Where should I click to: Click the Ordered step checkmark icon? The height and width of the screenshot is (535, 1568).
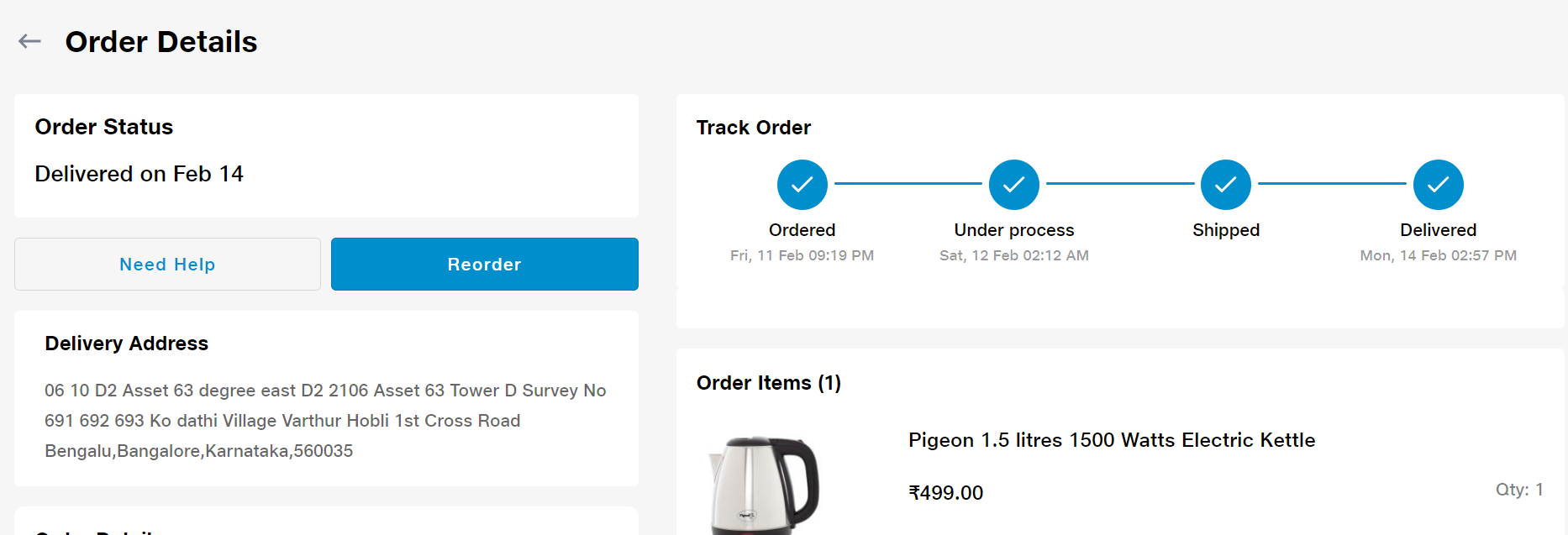[x=802, y=185]
